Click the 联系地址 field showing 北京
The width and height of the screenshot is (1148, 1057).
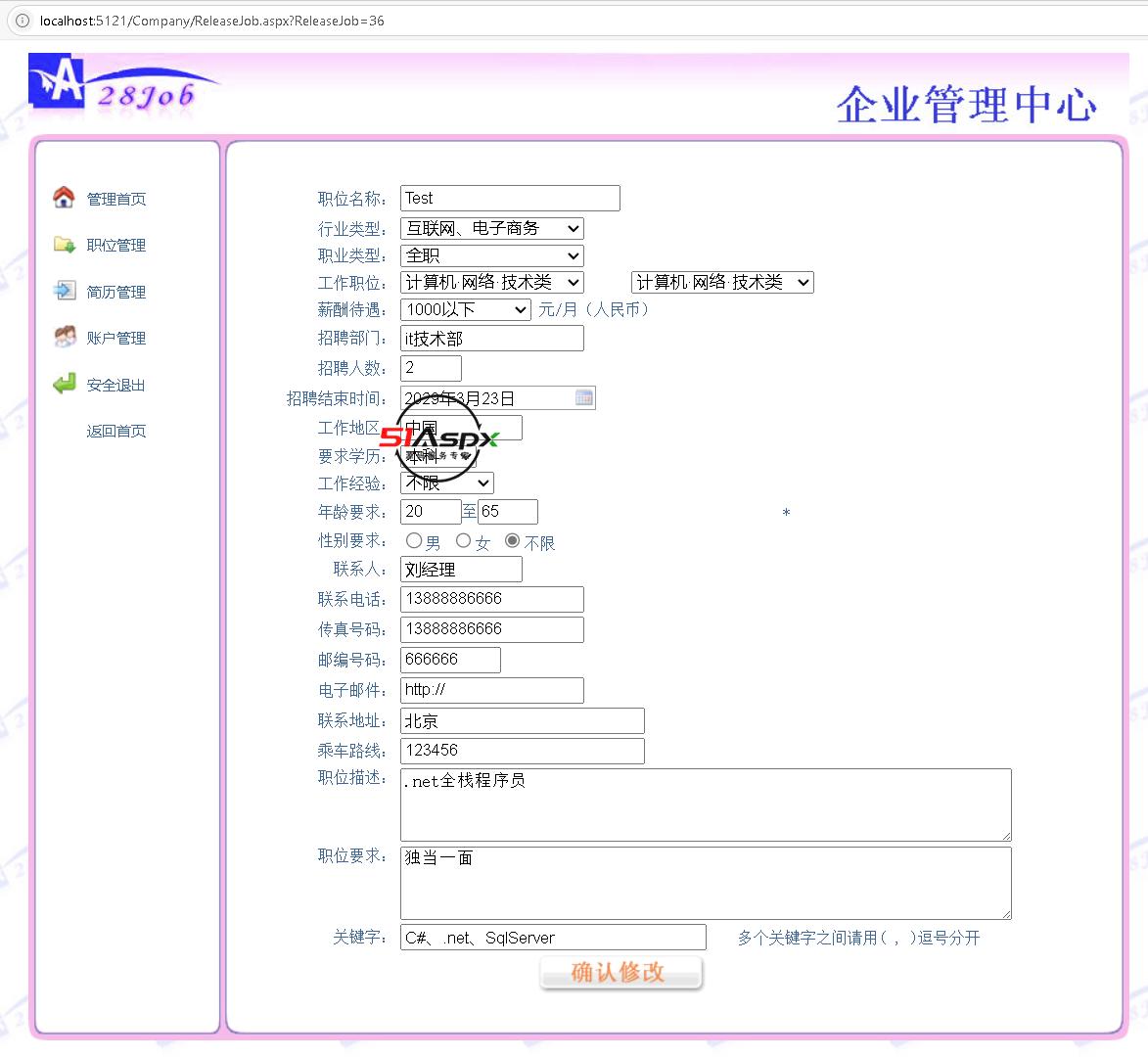[x=523, y=720]
